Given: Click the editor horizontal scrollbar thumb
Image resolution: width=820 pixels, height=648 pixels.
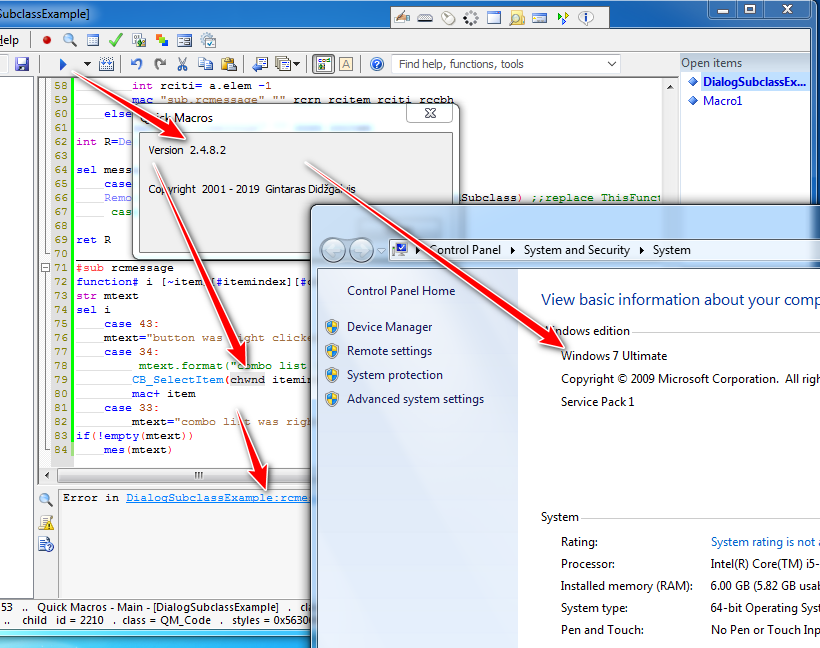Looking at the screenshot, I should pos(184,475).
